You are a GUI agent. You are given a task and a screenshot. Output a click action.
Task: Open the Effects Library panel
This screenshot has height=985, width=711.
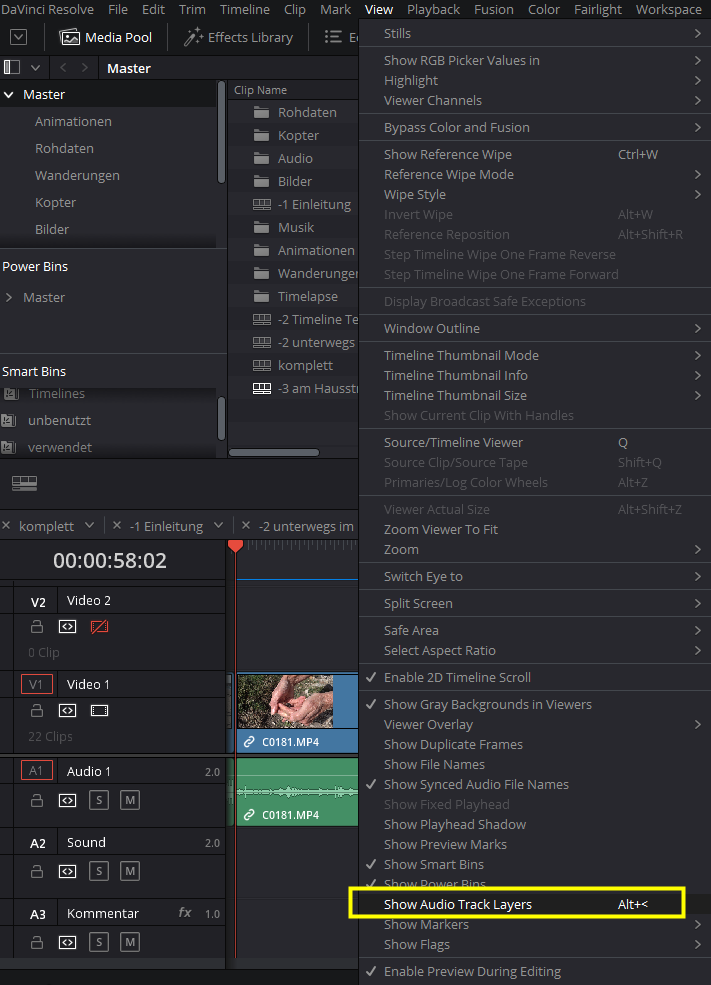pyautogui.click(x=238, y=38)
